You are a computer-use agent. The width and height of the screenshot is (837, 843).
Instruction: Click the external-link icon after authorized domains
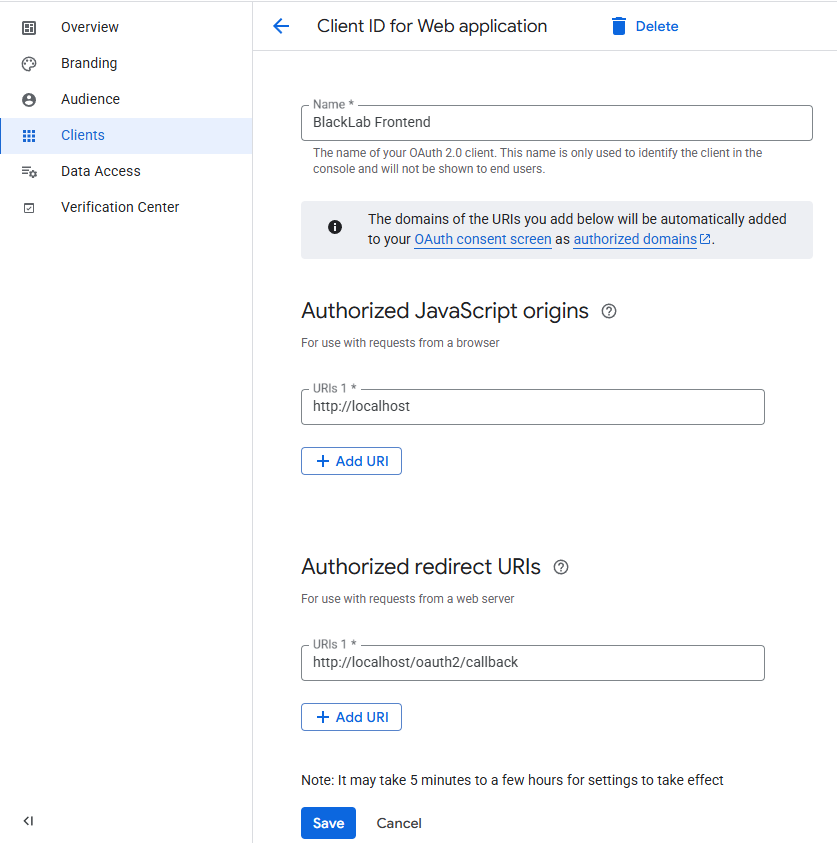(705, 239)
